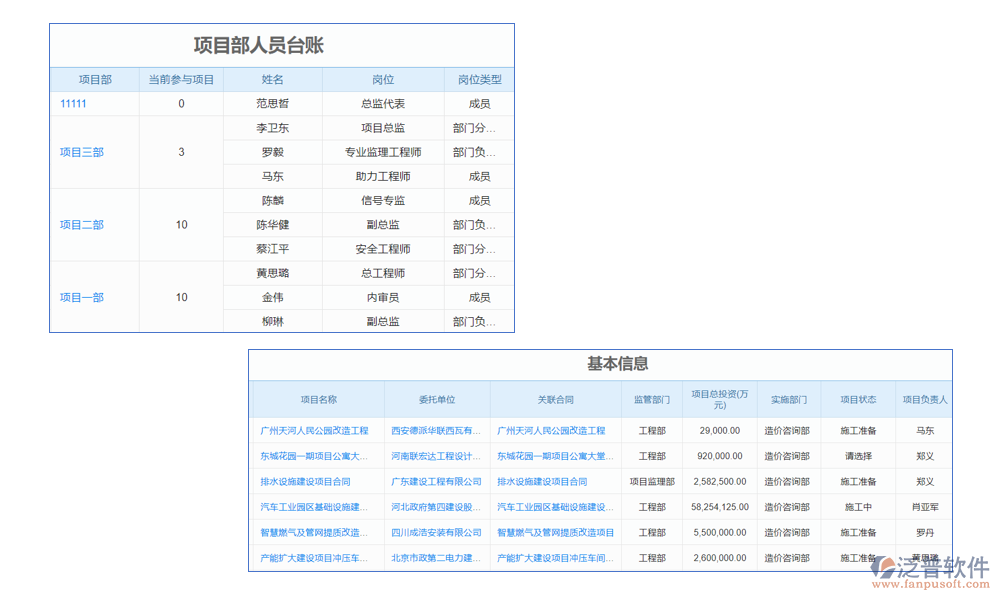
Task: Click the 监管部门 column header
Action: click(652, 398)
